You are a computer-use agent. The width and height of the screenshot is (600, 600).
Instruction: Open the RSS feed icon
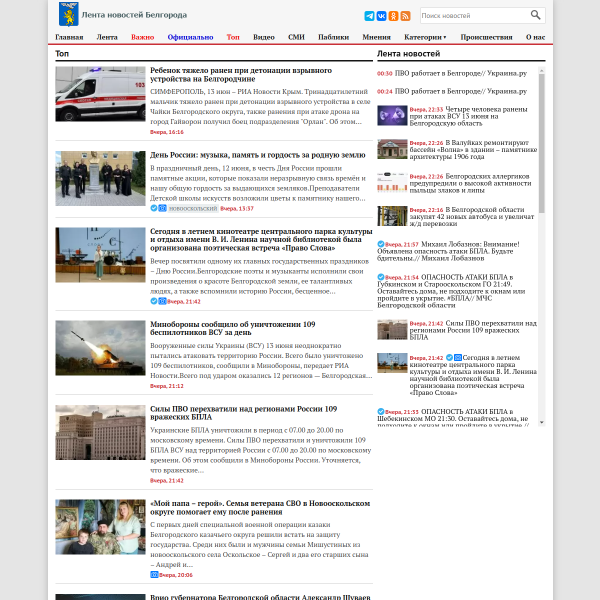pyautogui.click(x=405, y=16)
